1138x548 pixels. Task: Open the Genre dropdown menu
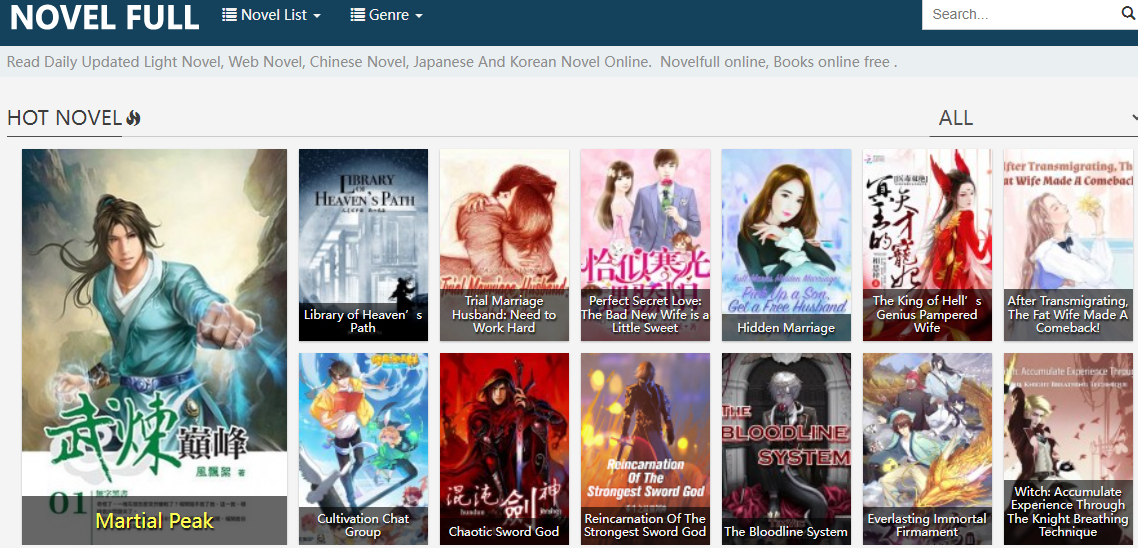coord(386,15)
